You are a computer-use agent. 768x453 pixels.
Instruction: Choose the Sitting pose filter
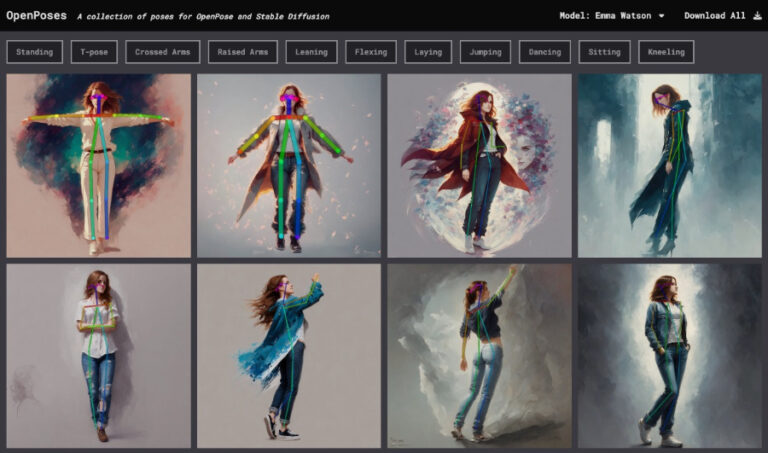tap(604, 52)
